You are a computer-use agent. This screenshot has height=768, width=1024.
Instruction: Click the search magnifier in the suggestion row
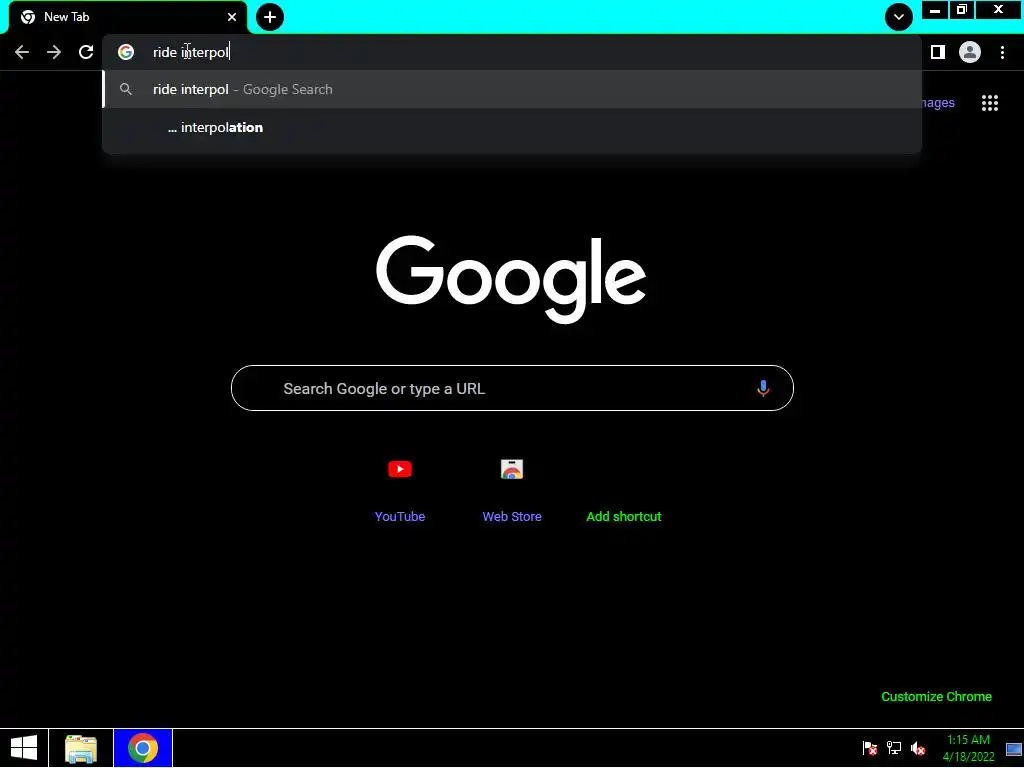coord(126,89)
